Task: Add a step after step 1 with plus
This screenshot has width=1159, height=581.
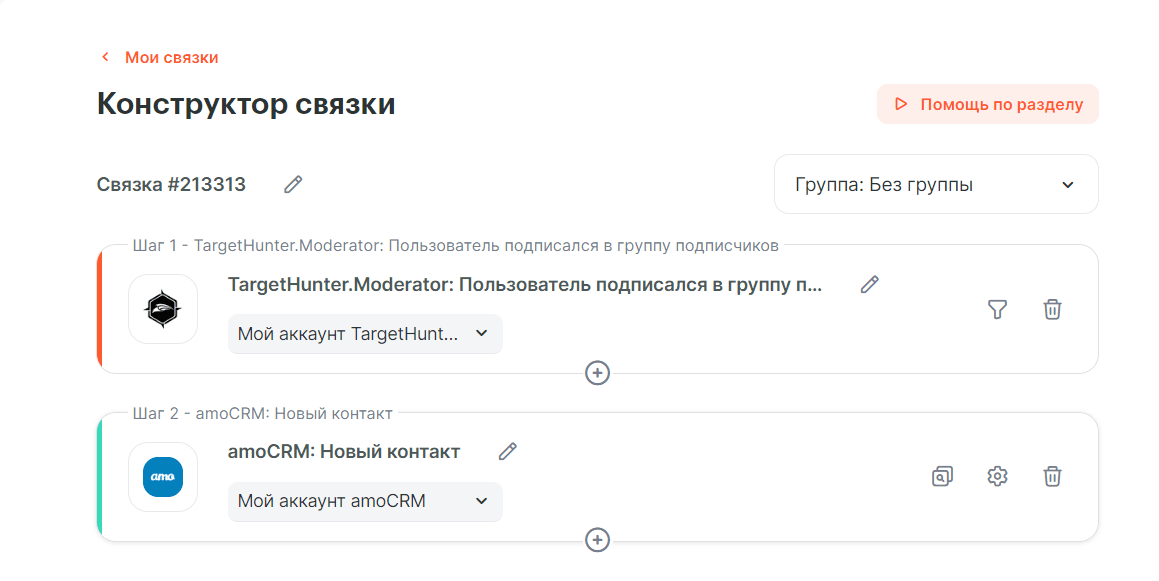Action: pos(597,373)
